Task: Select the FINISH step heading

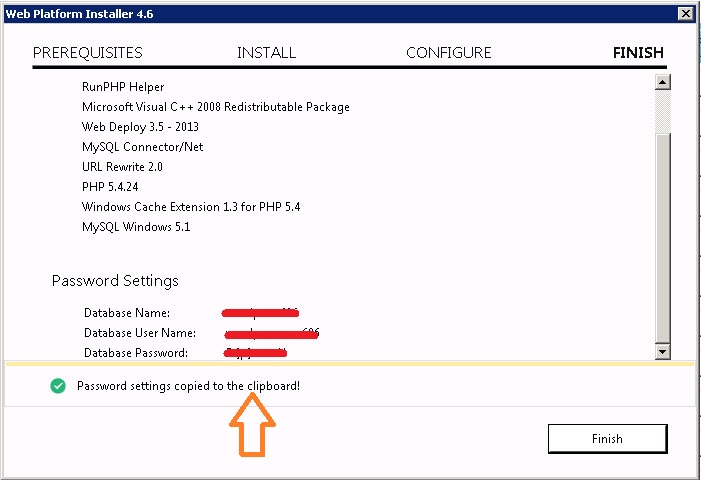Action: click(638, 53)
